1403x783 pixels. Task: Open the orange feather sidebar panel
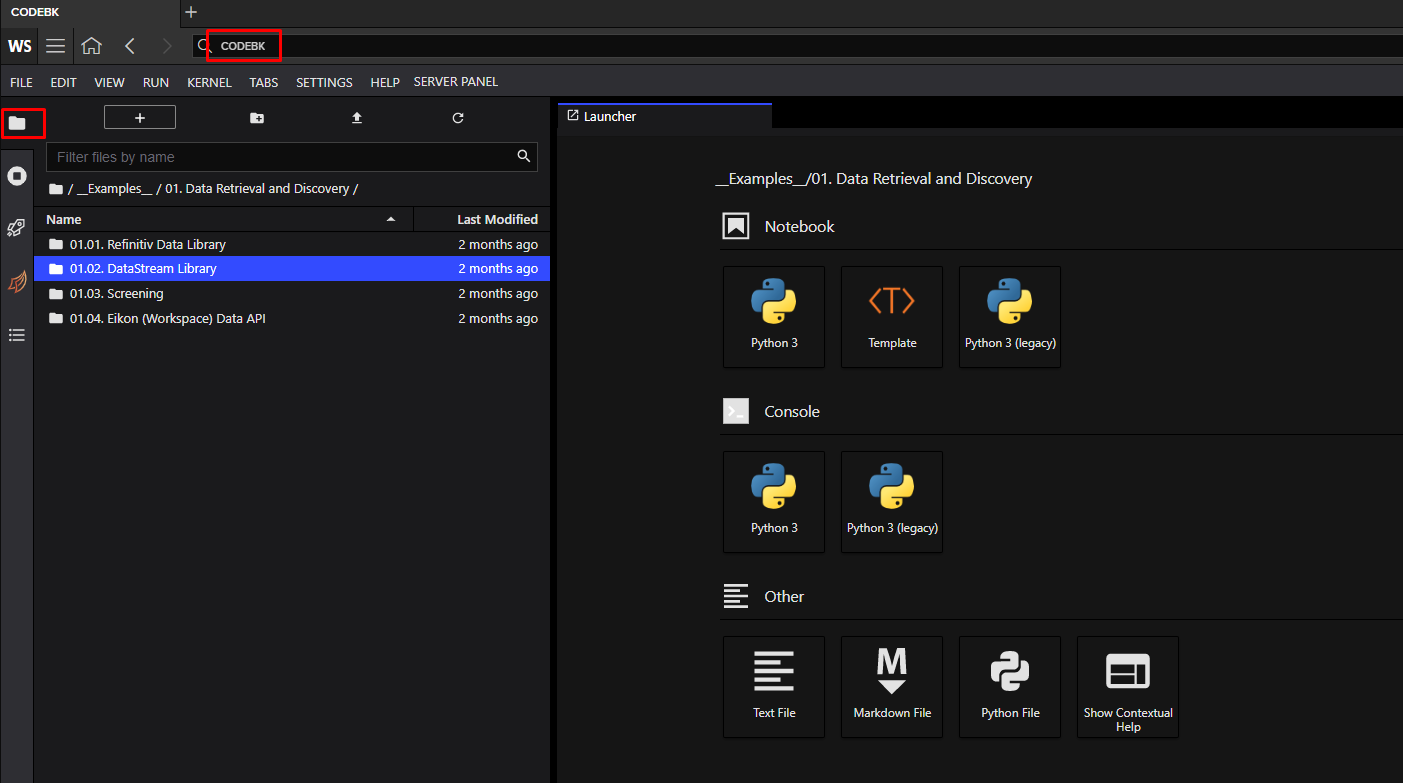click(17, 282)
